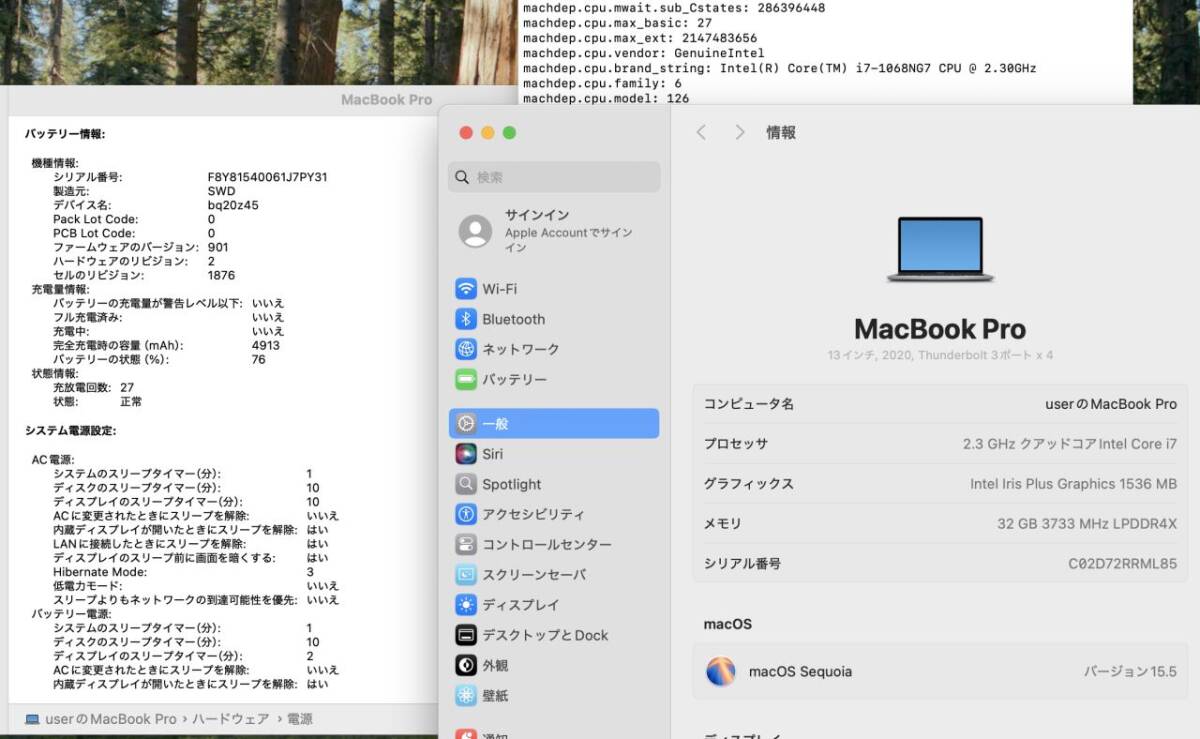Click the 完全充電時の容量 value 4913
This screenshot has height=739, width=1200.
pos(266,345)
